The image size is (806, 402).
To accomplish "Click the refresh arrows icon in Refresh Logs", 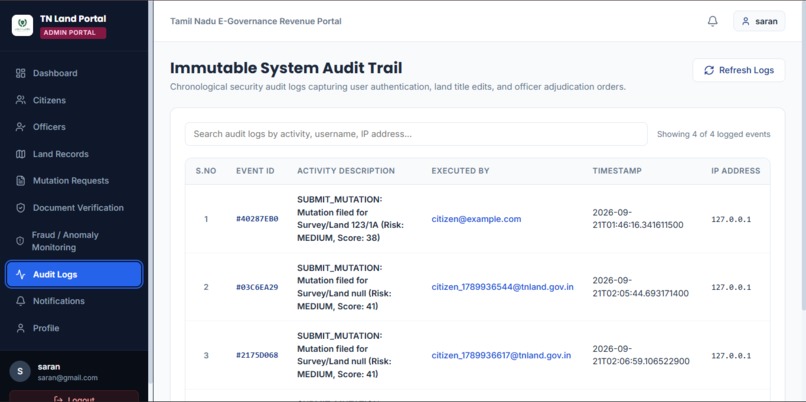I will coord(709,70).
